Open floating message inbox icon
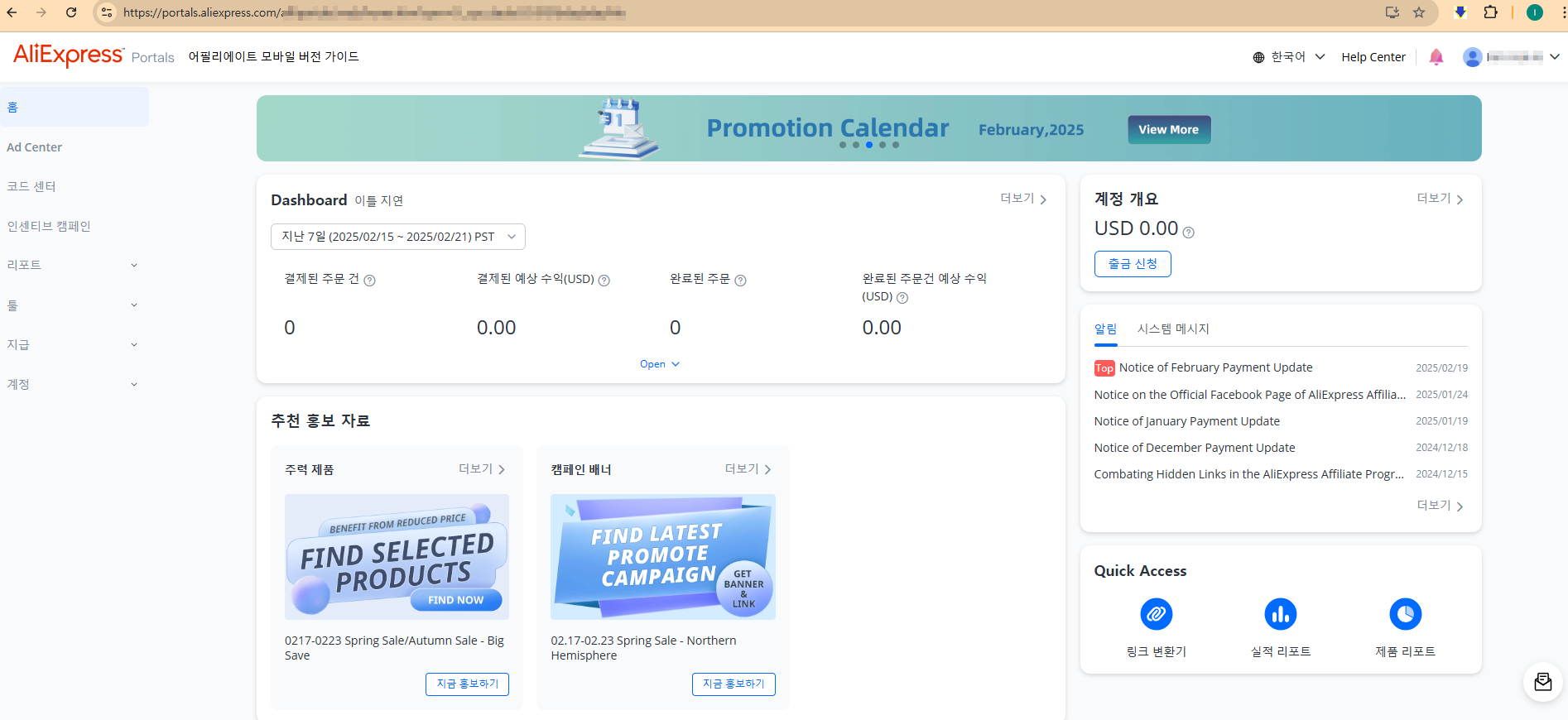This screenshot has height=720, width=1568. pos(1543,682)
